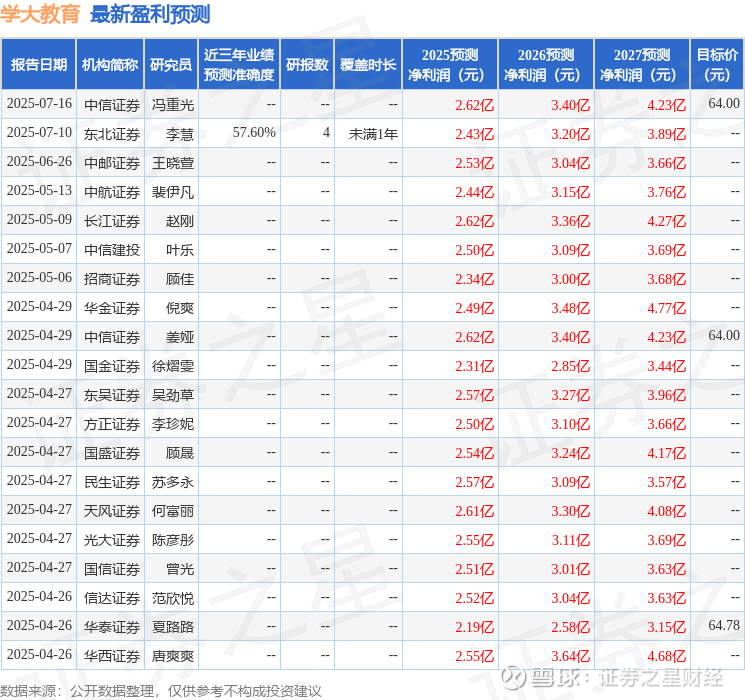This screenshot has width=745, height=700.
Task: Click analyst name 唐爽爽
Action: pos(173,656)
